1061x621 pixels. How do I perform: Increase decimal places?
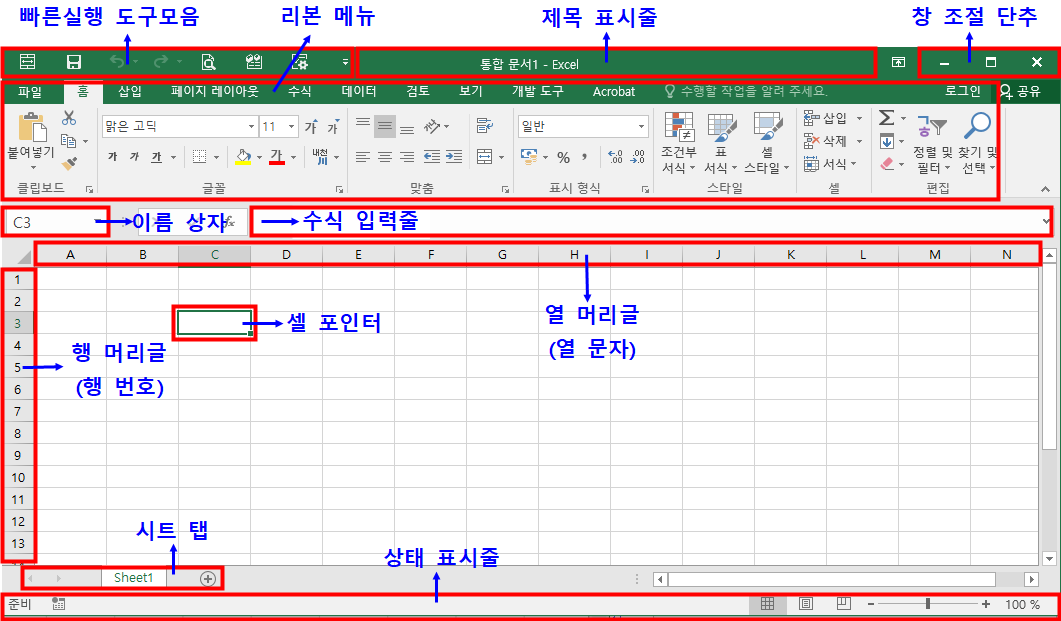pos(615,158)
